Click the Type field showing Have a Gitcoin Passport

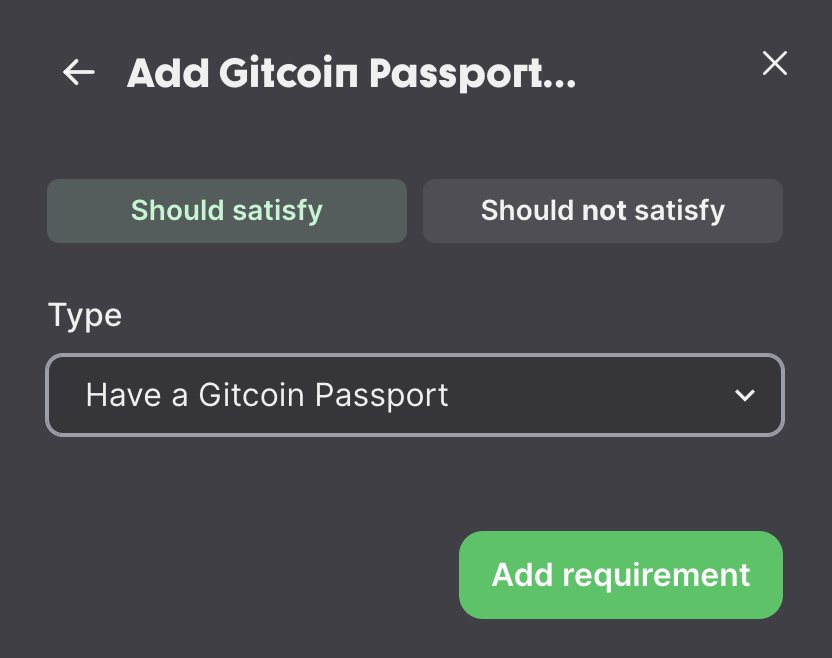click(415, 396)
